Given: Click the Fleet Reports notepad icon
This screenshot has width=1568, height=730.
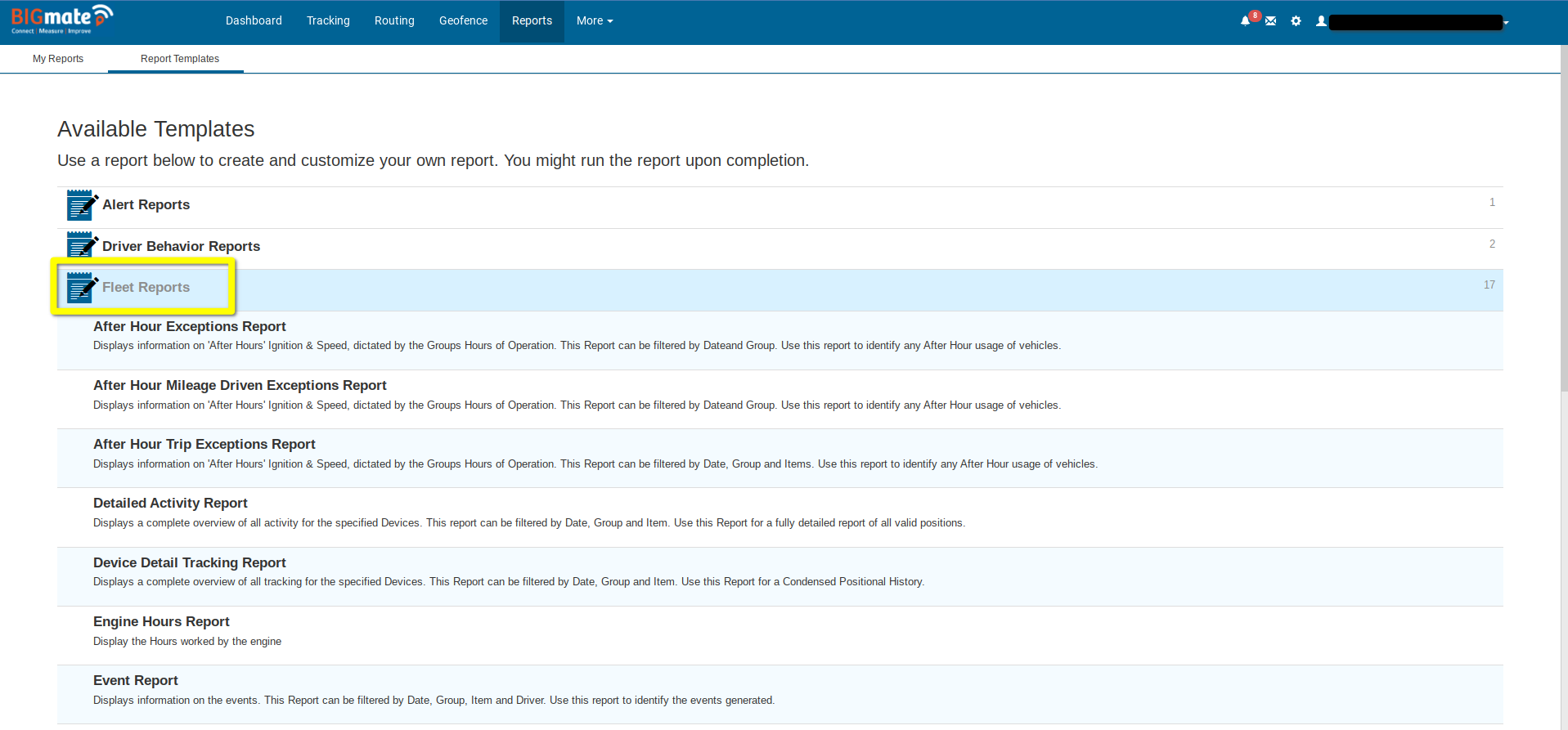Looking at the screenshot, I should (83, 287).
